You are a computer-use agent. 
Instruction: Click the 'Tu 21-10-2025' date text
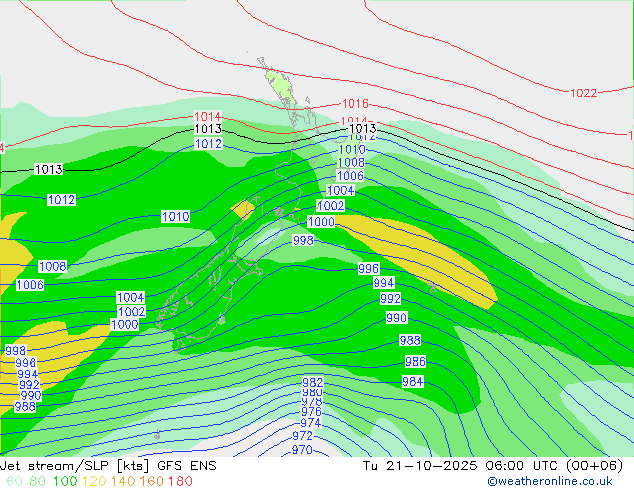pos(420,466)
